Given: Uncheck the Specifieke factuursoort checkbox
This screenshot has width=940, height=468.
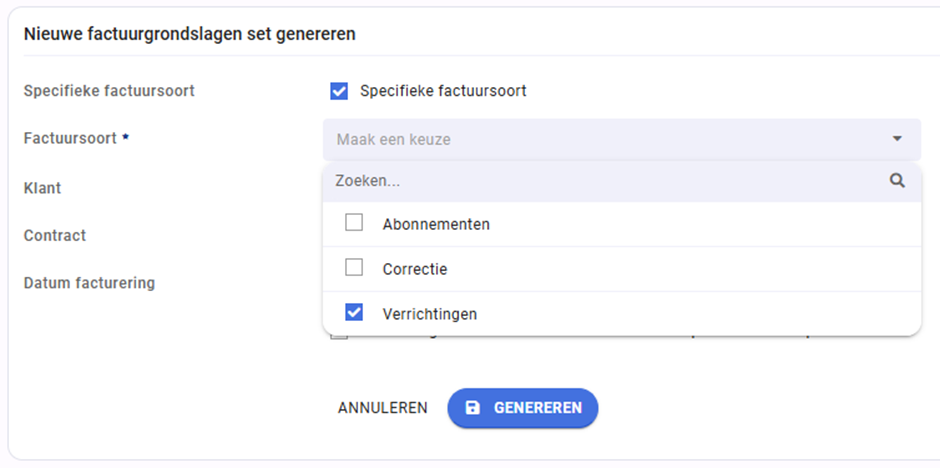Looking at the screenshot, I should click(x=339, y=91).
